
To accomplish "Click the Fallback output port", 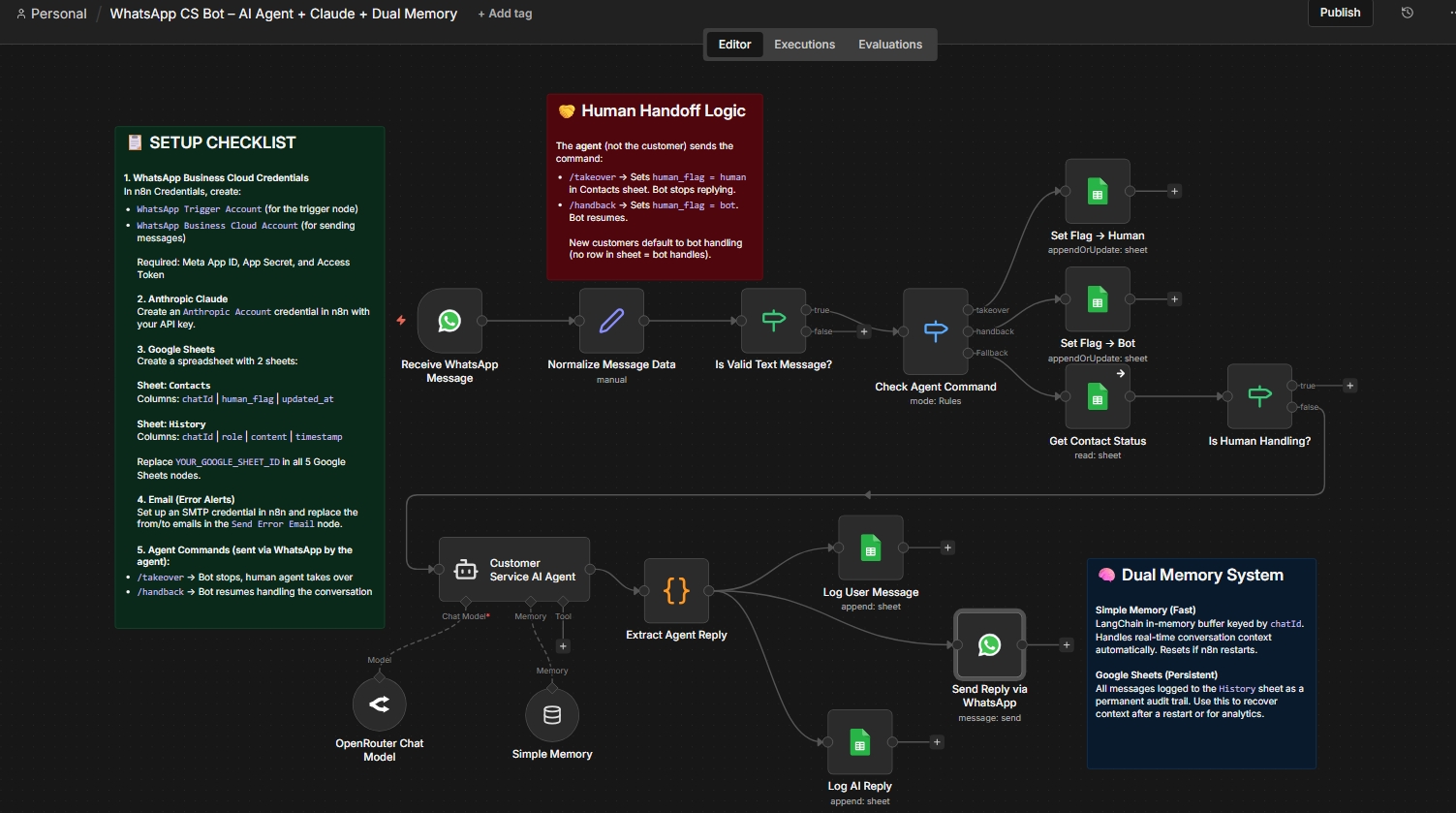I will pos(968,353).
